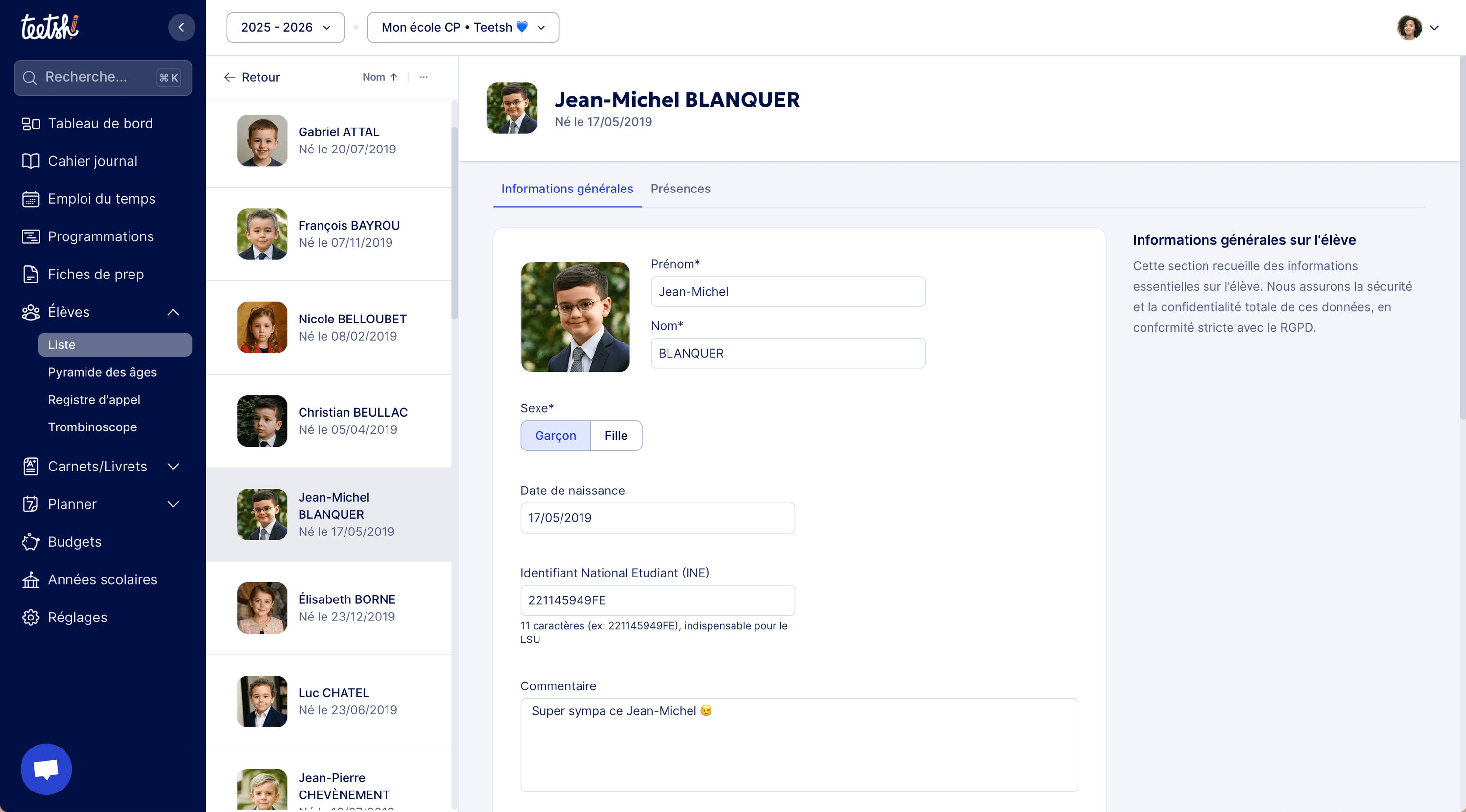The image size is (1466, 812).
Task: Select Fille as the student's sex
Action: (616, 436)
